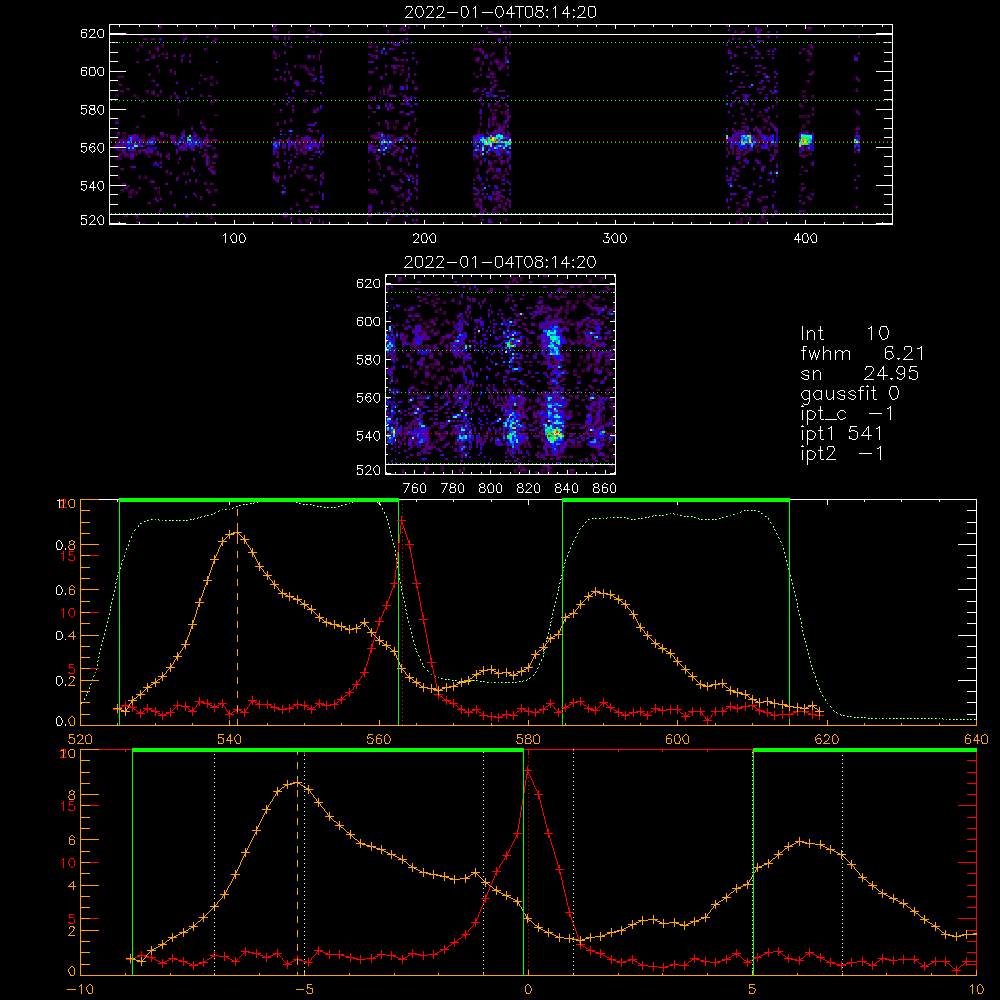1000x1000 pixels.
Task: Click the bright emission blob near 235 in top spectrogram
Action: [x=491, y=142]
